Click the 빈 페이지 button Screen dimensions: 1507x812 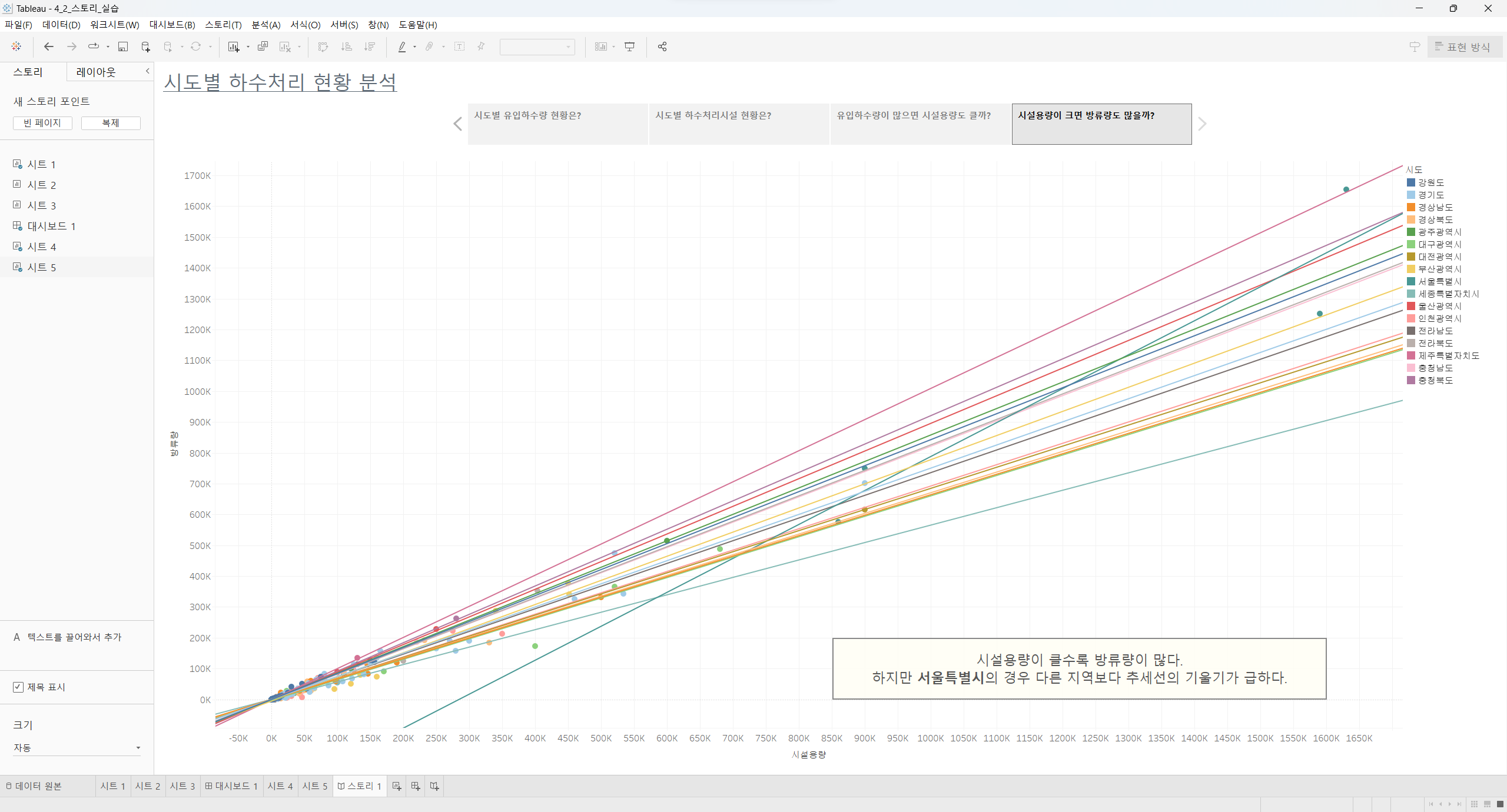[x=42, y=123]
